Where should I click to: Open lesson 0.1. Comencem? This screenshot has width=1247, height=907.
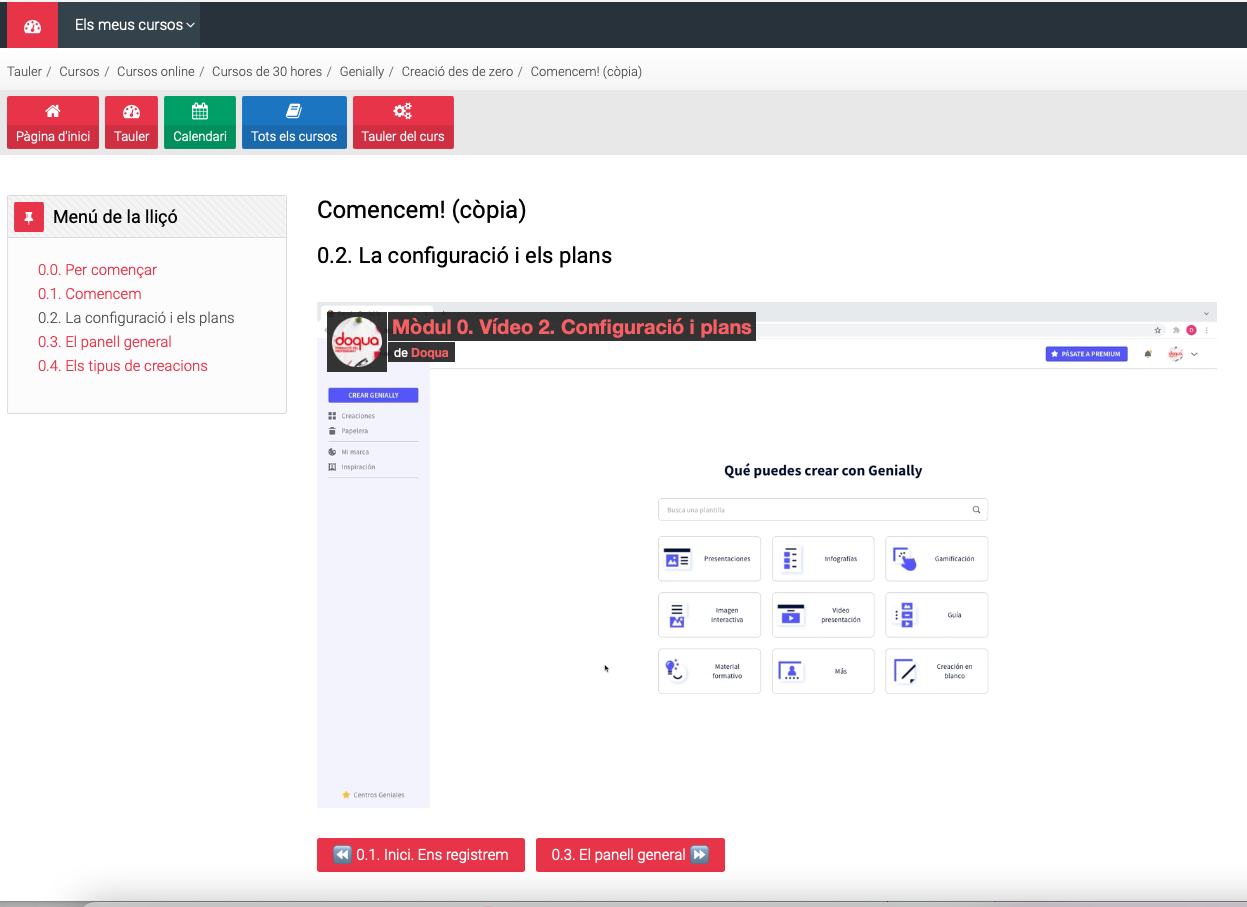(x=90, y=294)
